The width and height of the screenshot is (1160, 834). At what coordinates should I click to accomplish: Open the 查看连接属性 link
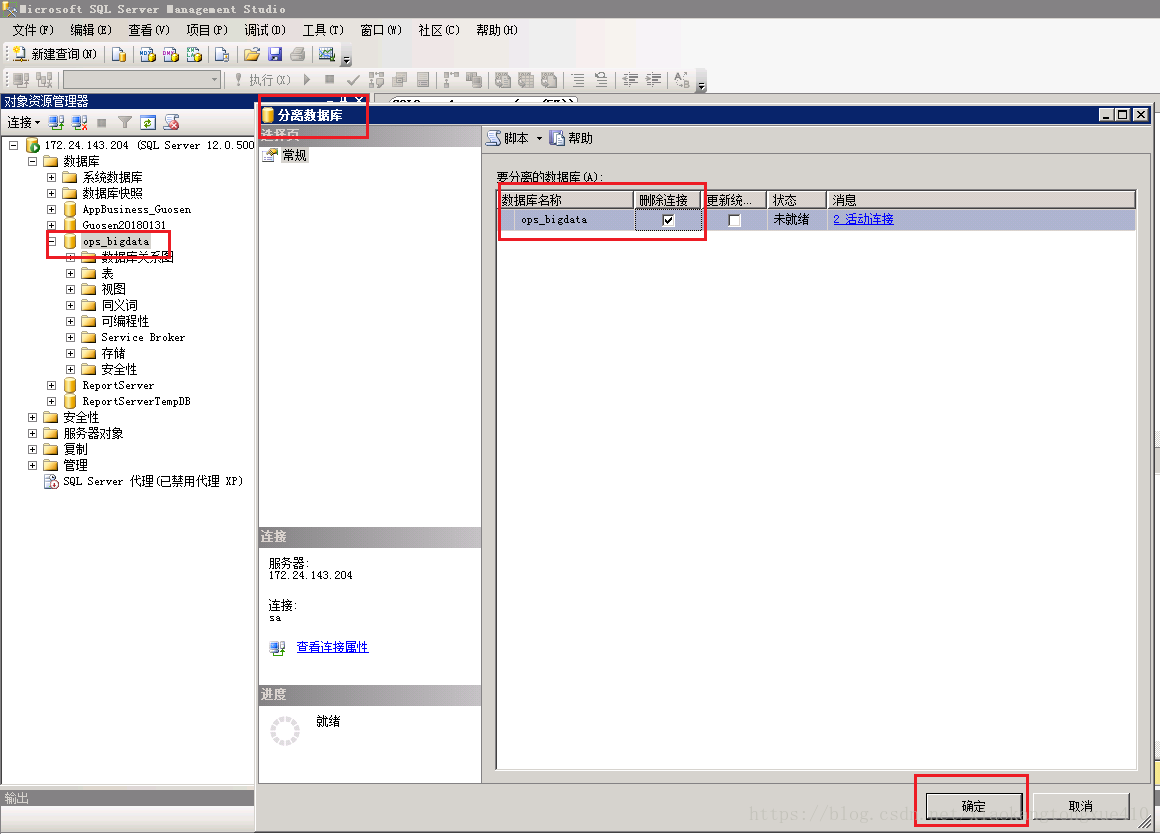click(332, 647)
